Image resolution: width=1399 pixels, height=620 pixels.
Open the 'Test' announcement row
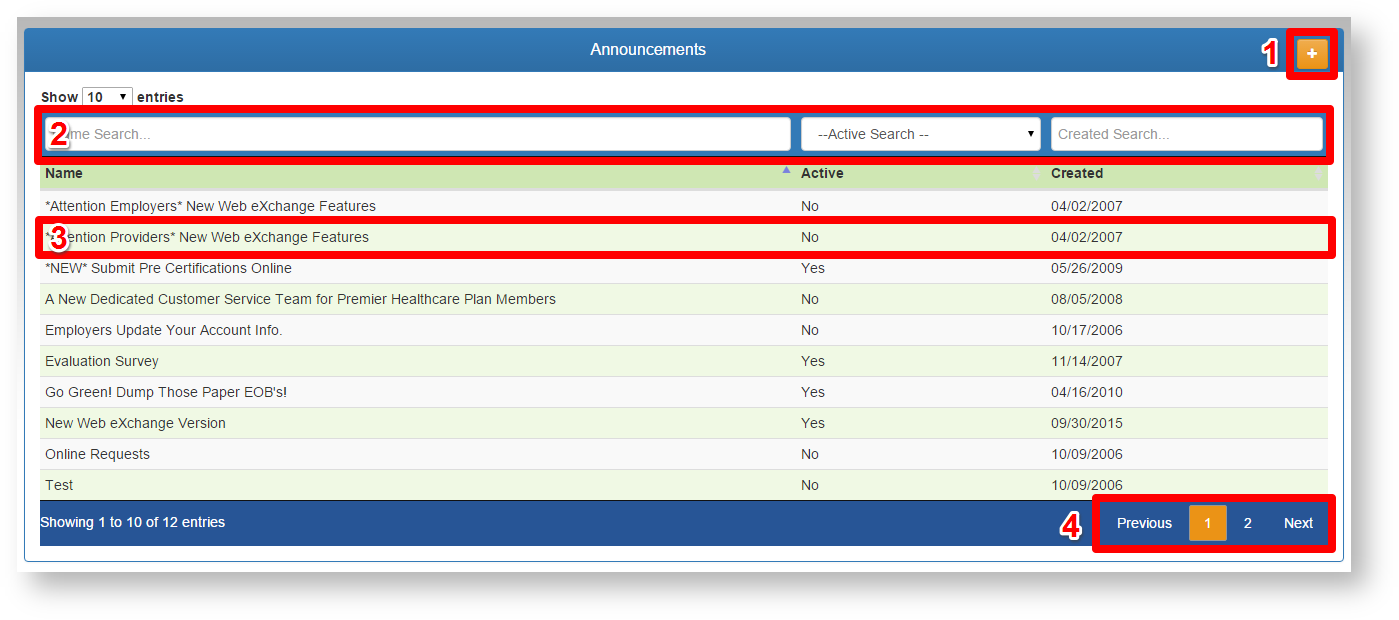(684, 485)
